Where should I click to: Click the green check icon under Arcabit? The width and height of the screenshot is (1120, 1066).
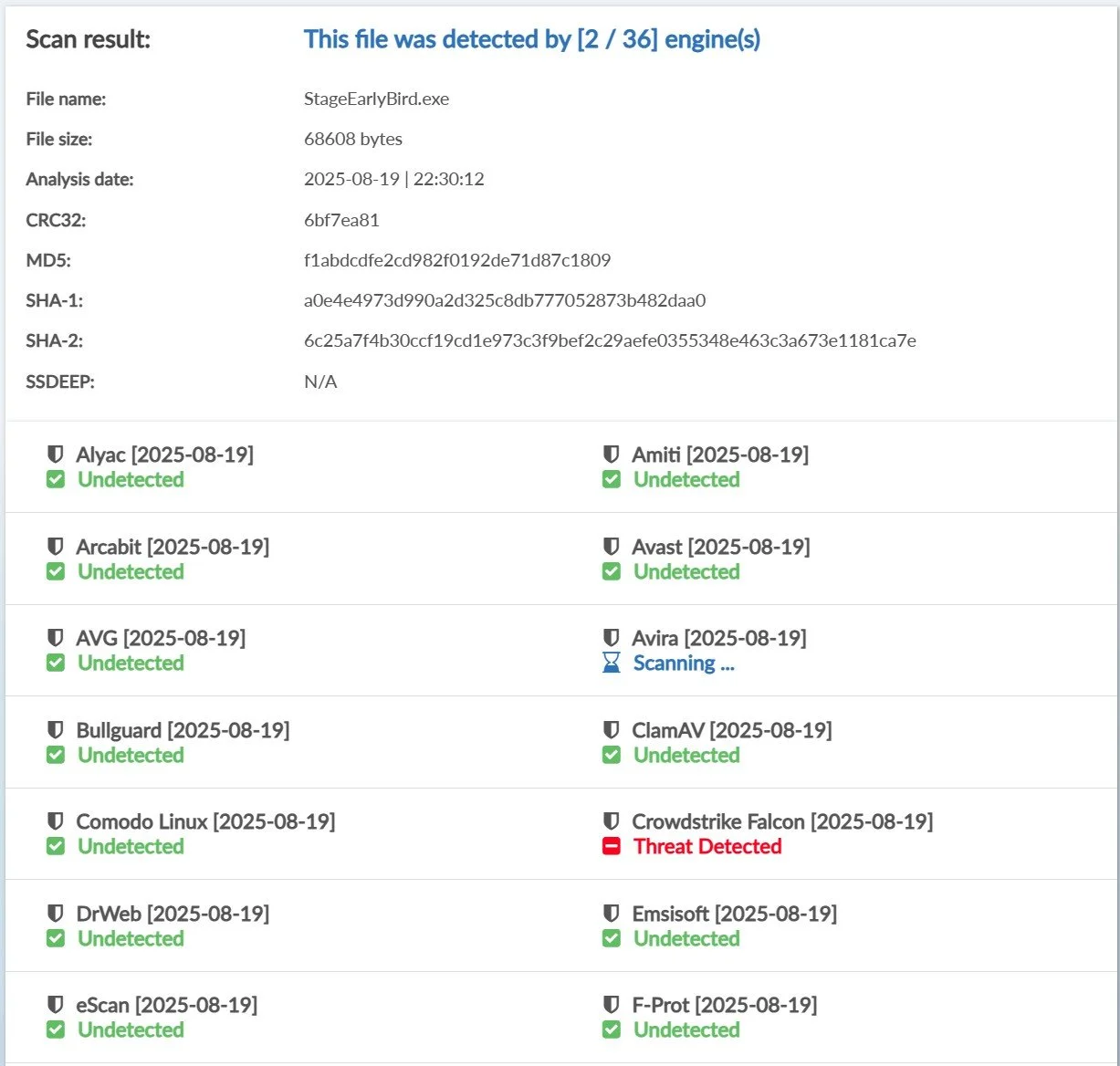[56, 571]
